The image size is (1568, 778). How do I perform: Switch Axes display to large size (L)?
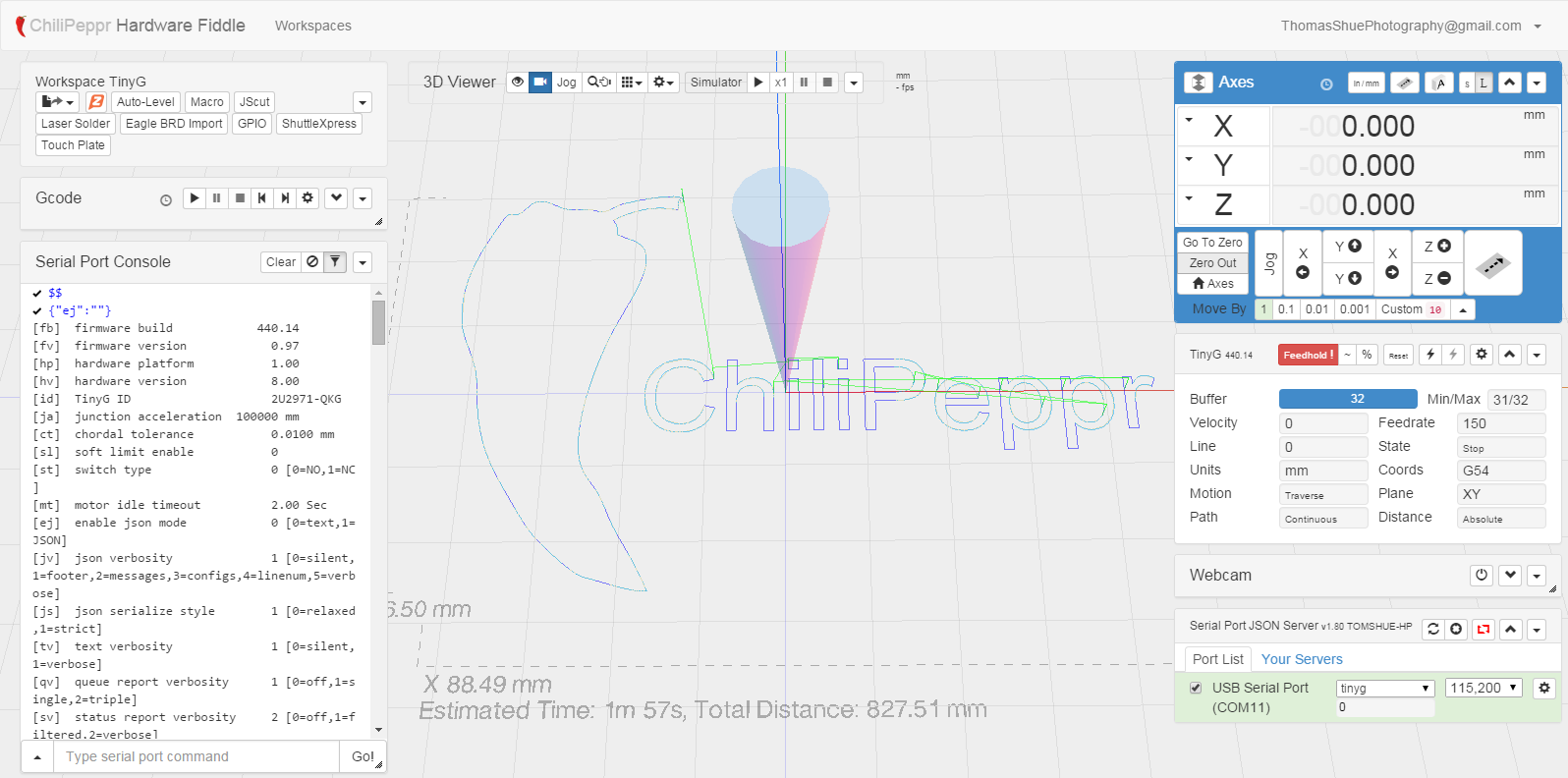(1484, 83)
